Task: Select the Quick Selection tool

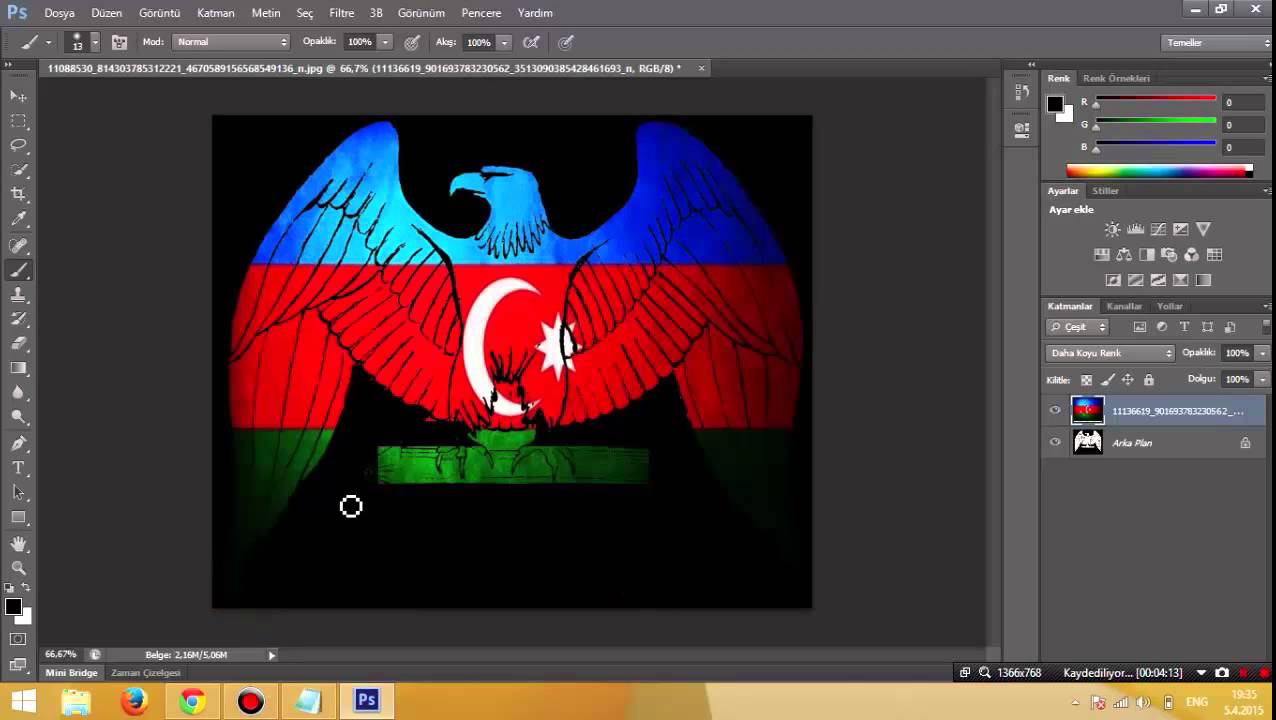Action: (18, 170)
